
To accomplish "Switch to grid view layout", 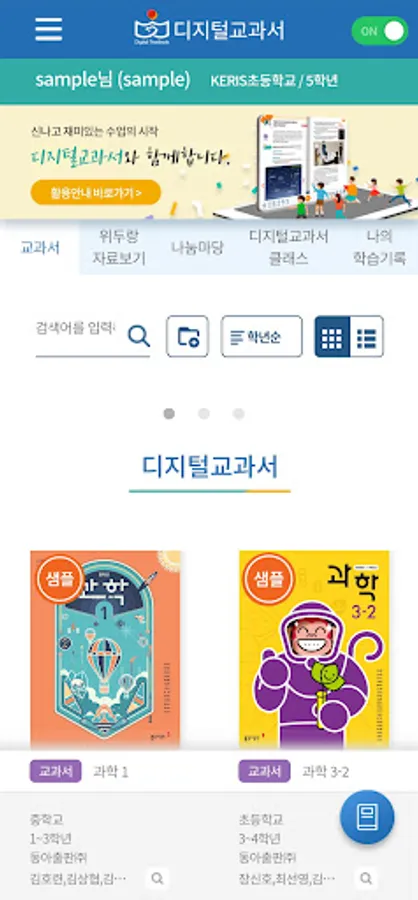I will (x=332, y=336).
